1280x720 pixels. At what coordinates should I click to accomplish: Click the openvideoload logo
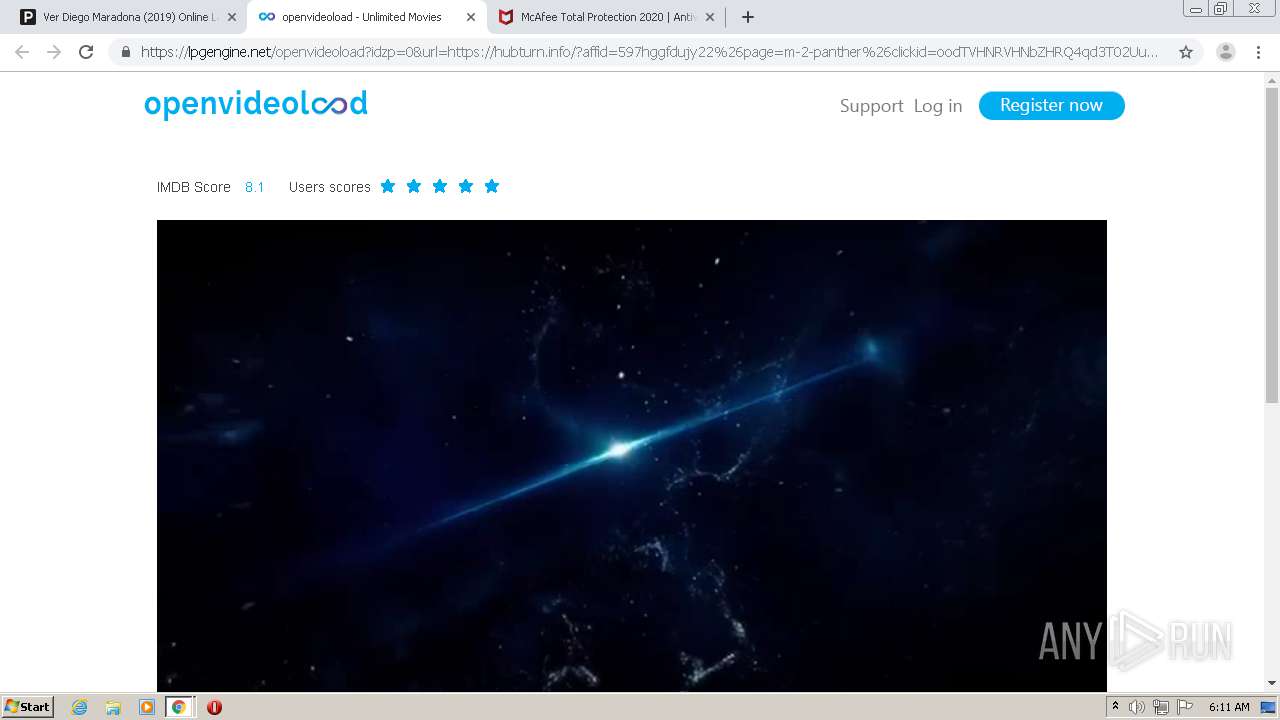(256, 104)
